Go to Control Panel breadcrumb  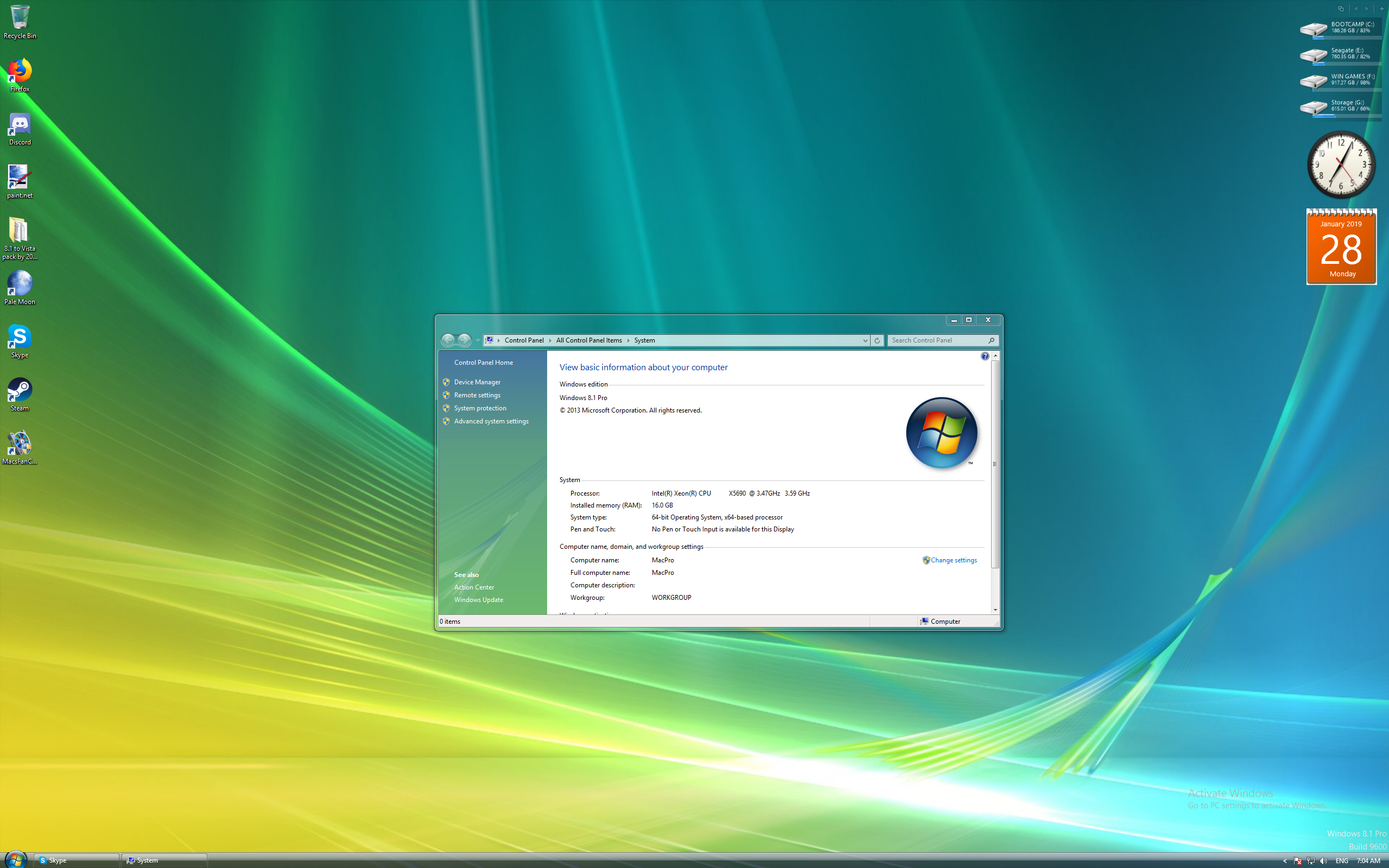(x=524, y=340)
